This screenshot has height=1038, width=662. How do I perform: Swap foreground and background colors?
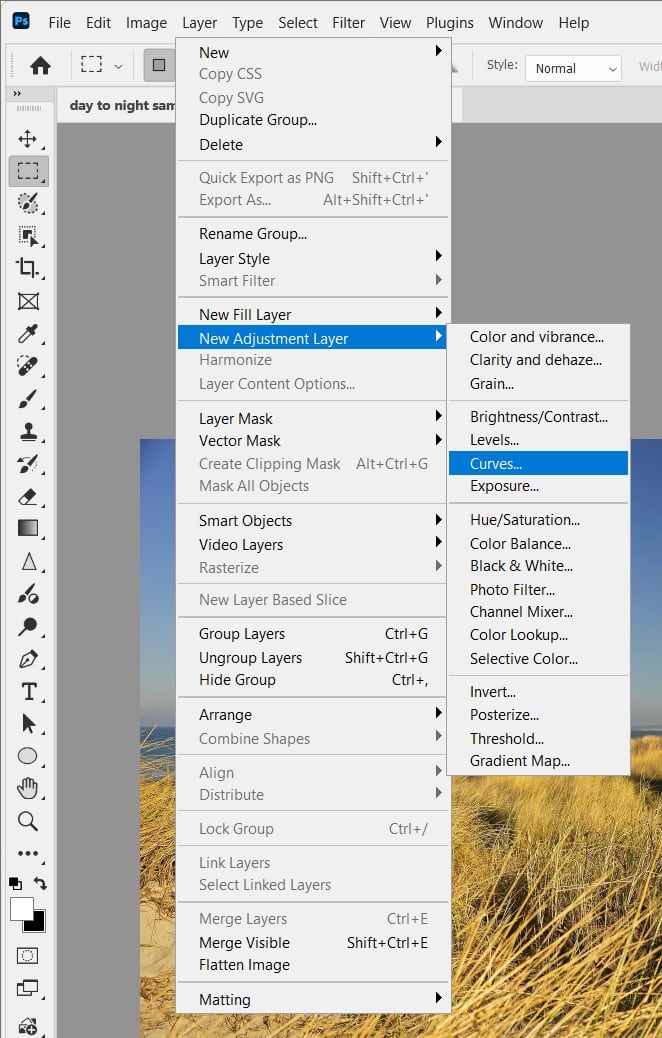tap(41, 883)
